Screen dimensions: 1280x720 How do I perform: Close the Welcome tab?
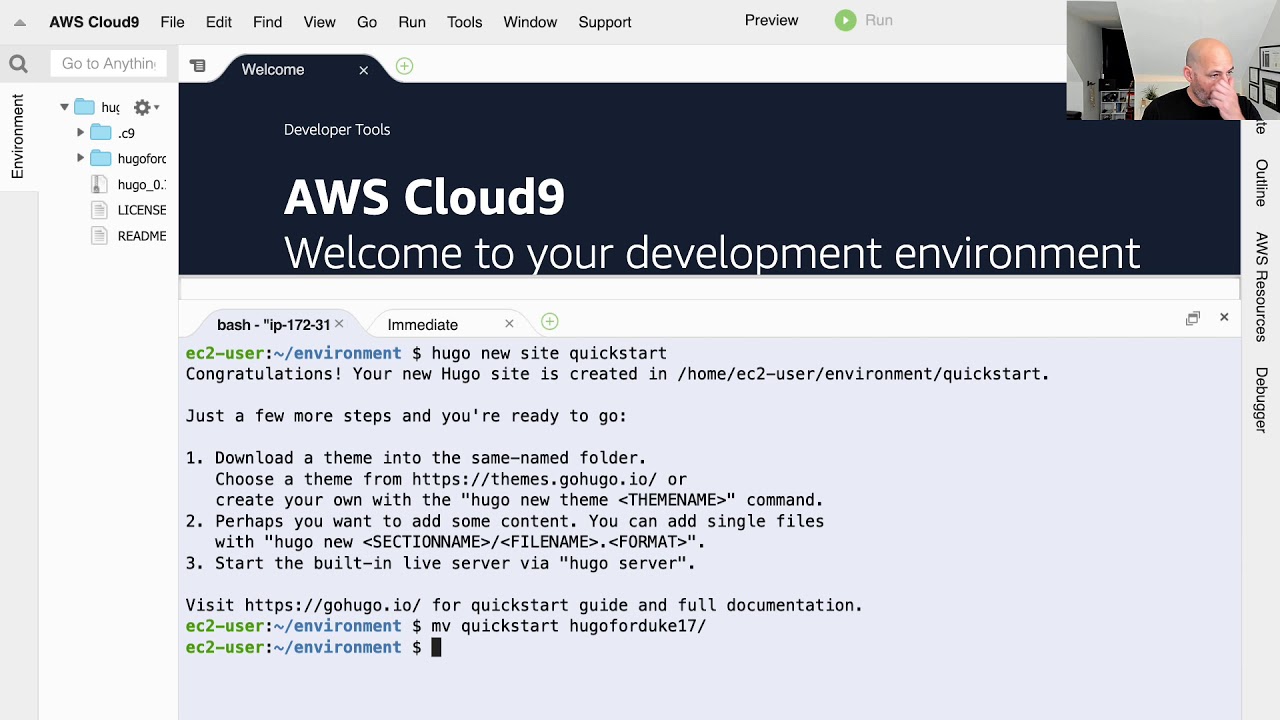pos(364,70)
